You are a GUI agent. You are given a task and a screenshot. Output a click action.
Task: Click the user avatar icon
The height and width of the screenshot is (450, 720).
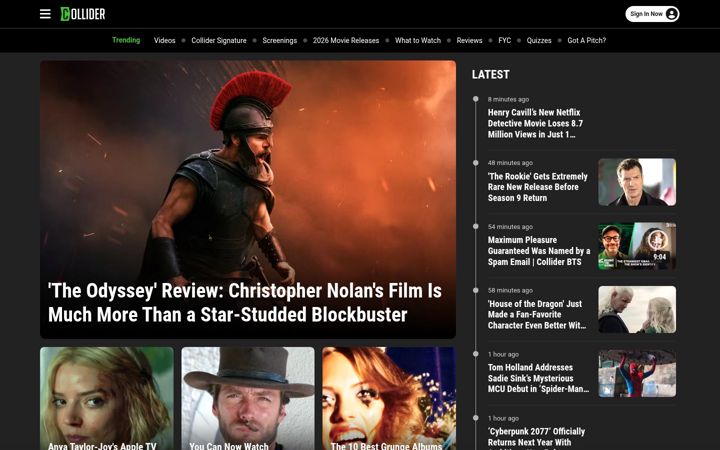coord(671,14)
